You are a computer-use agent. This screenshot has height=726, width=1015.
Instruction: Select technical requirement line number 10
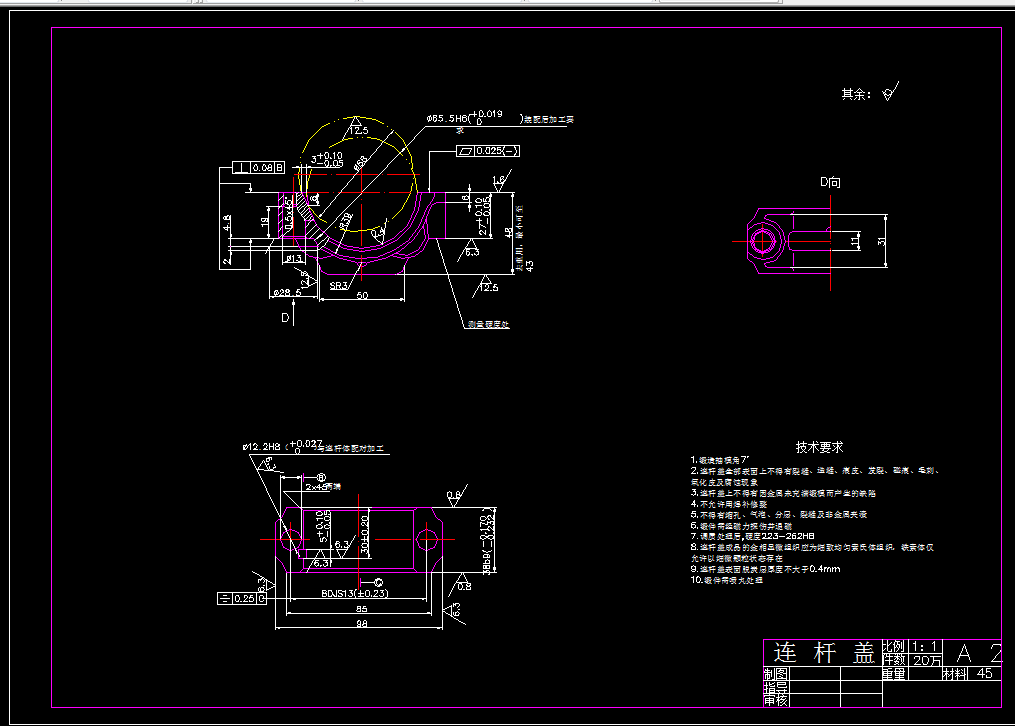pos(726,580)
